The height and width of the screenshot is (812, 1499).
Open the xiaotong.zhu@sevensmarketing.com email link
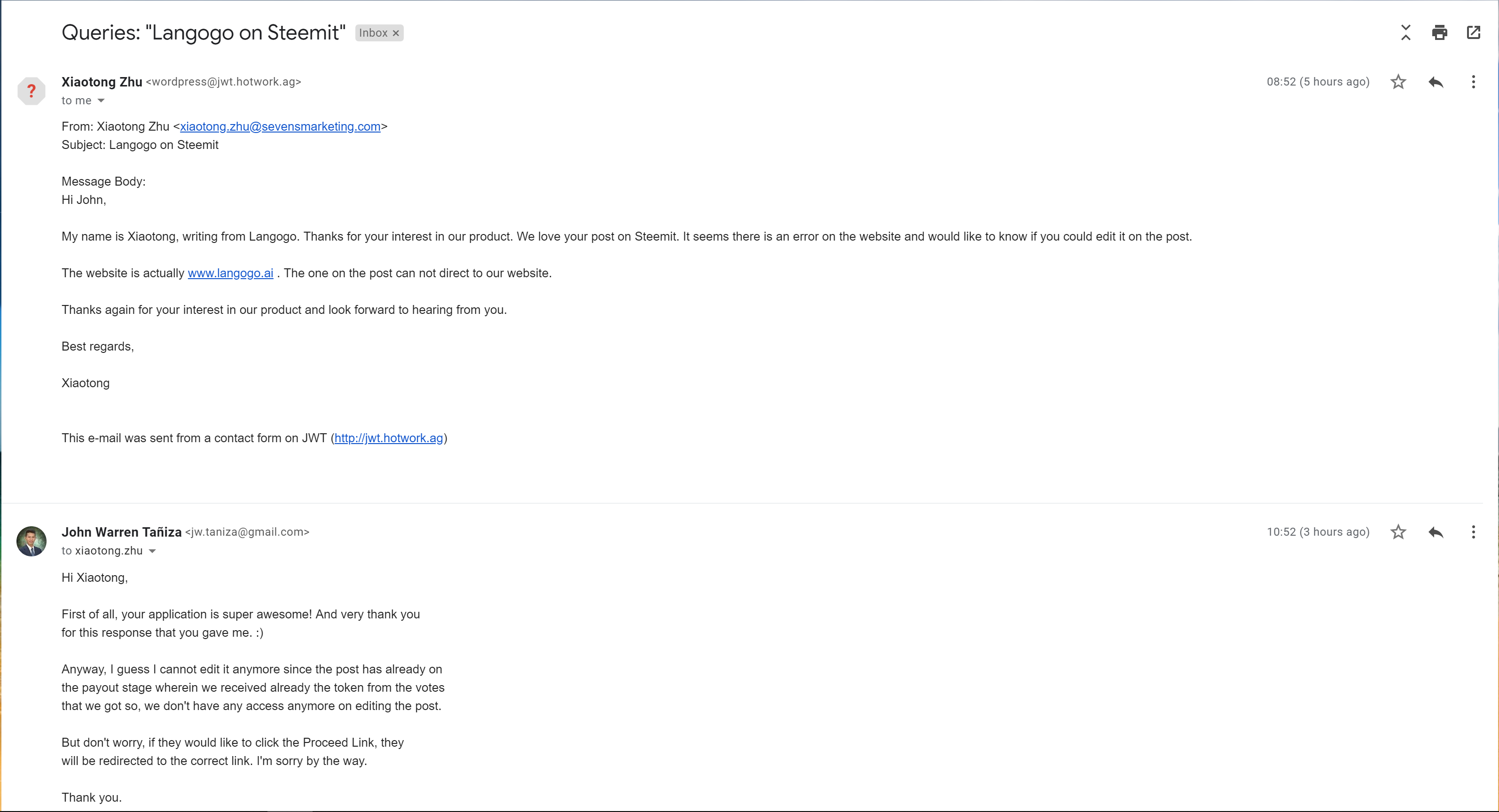[x=280, y=127]
